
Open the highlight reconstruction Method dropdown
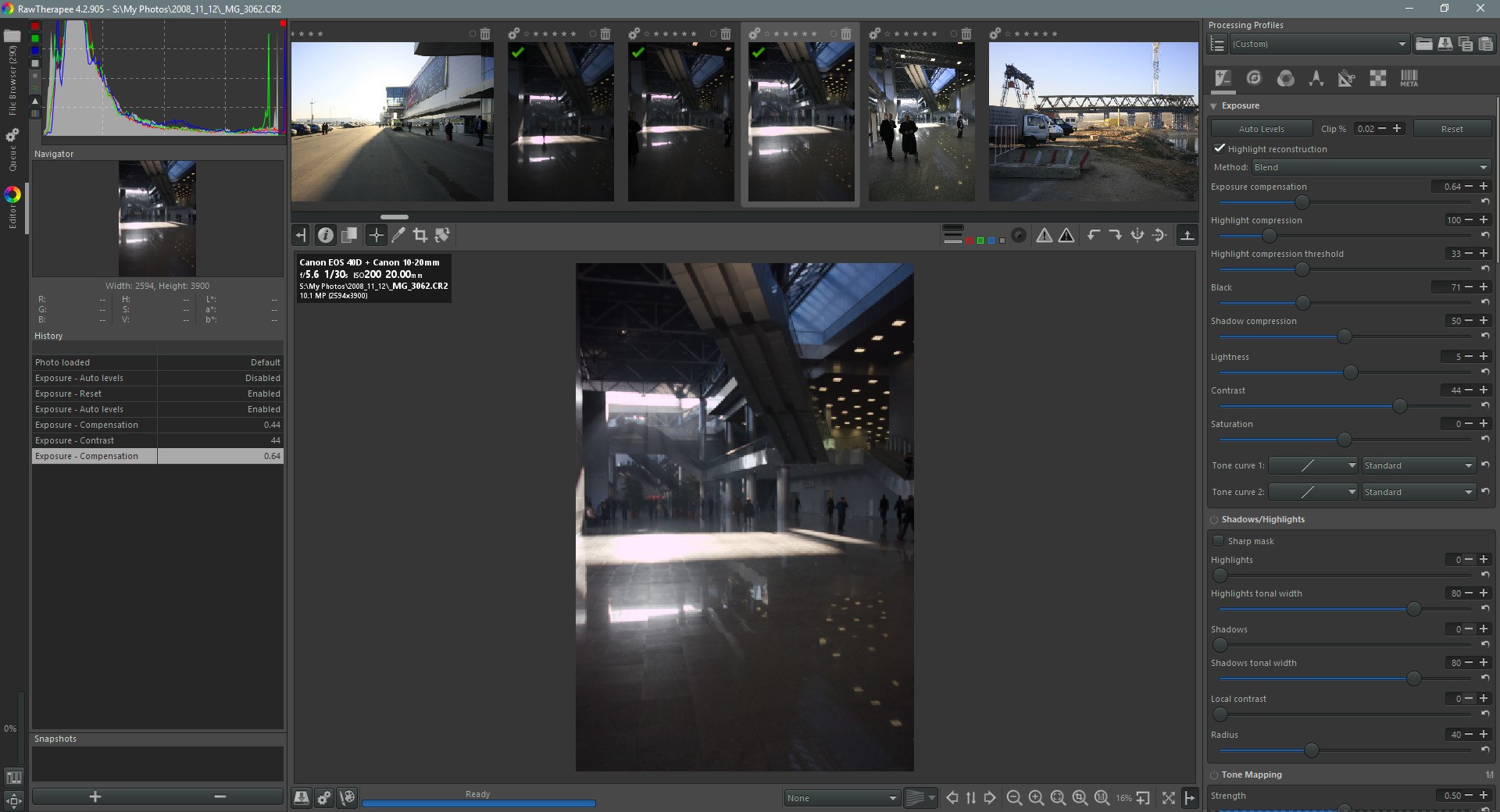[x=1371, y=167]
